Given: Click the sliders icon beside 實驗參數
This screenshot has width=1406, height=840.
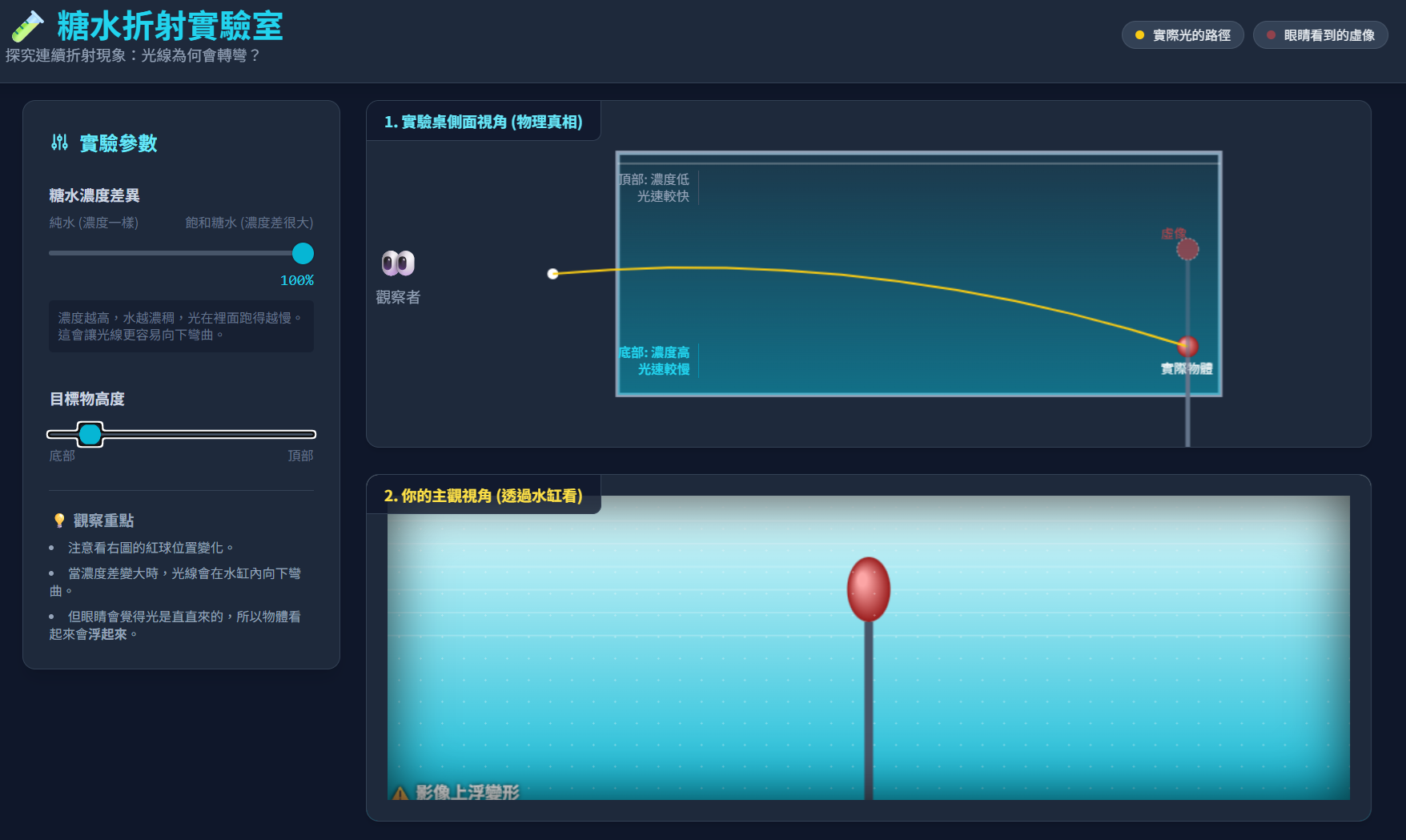Looking at the screenshot, I should (59, 143).
